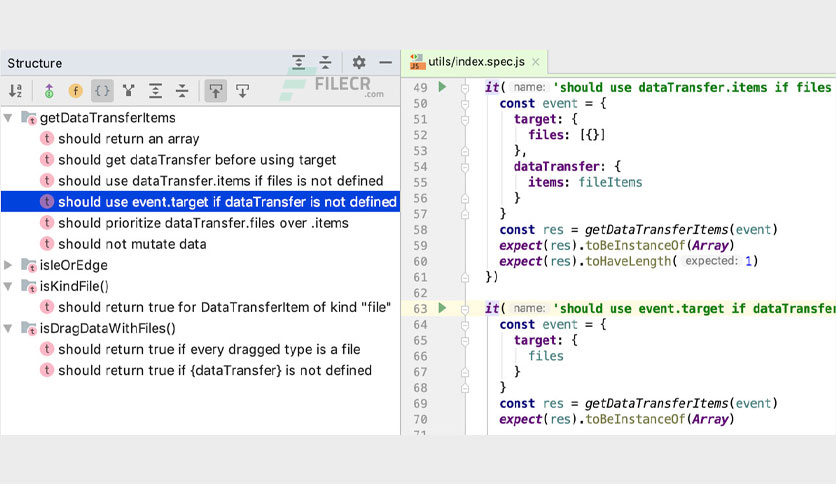The width and height of the screenshot is (836, 484).
Task: Toggle Autoscroll from Source button
Action: tap(243, 91)
